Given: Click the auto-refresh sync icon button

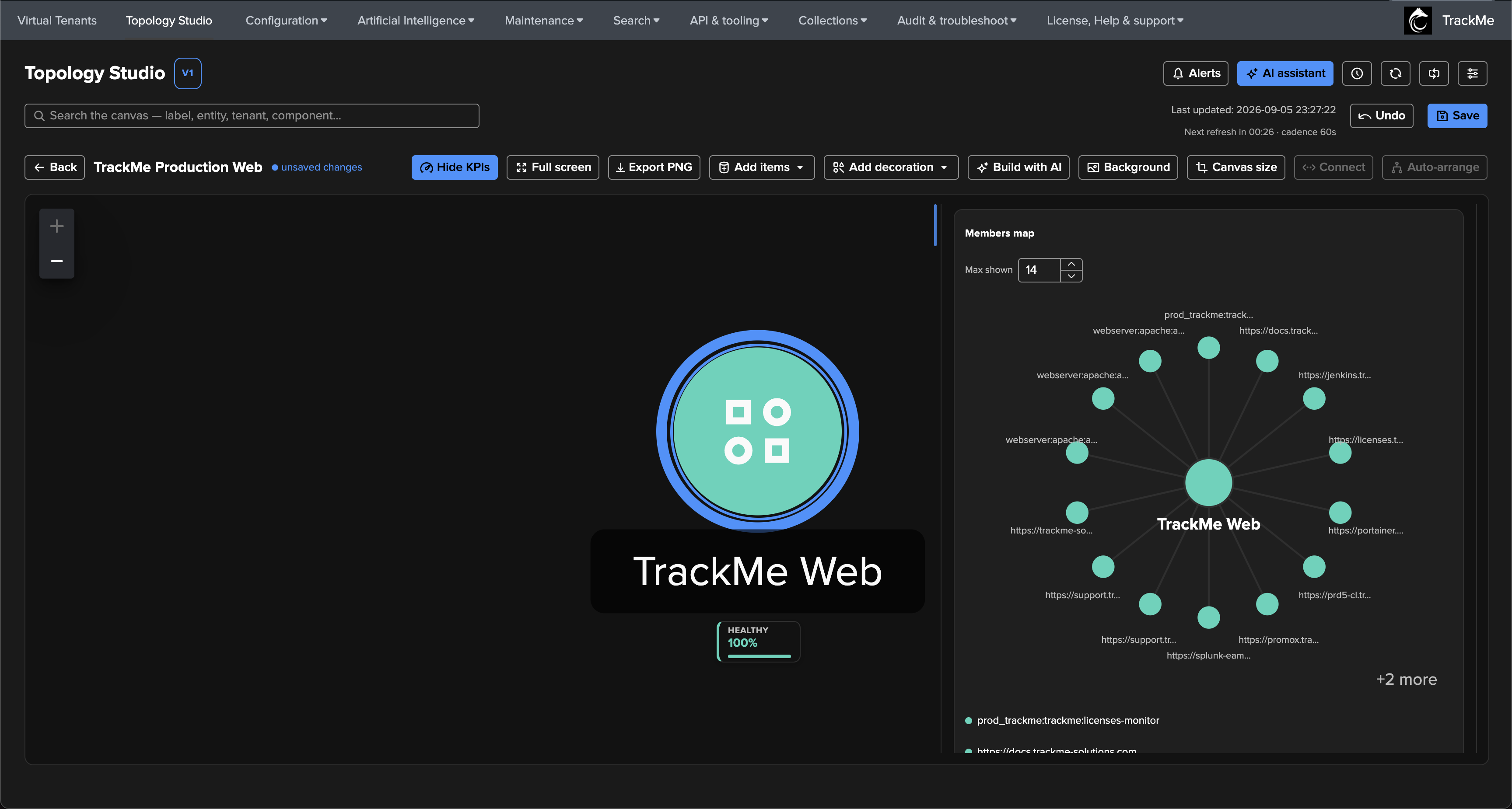Looking at the screenshot, I should tap(1434, 73).
